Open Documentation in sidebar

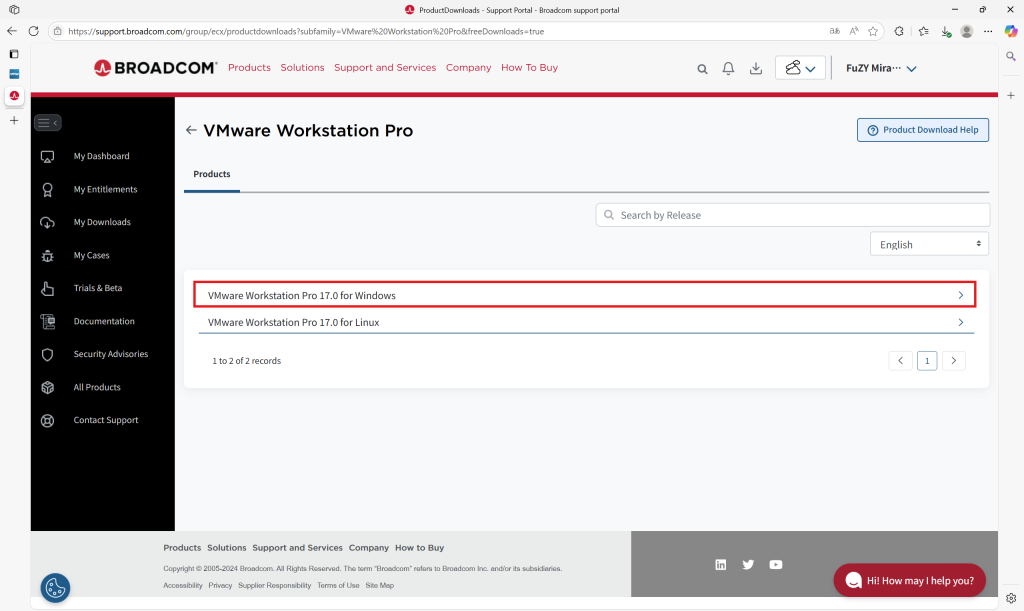click(x=104, y=321)
